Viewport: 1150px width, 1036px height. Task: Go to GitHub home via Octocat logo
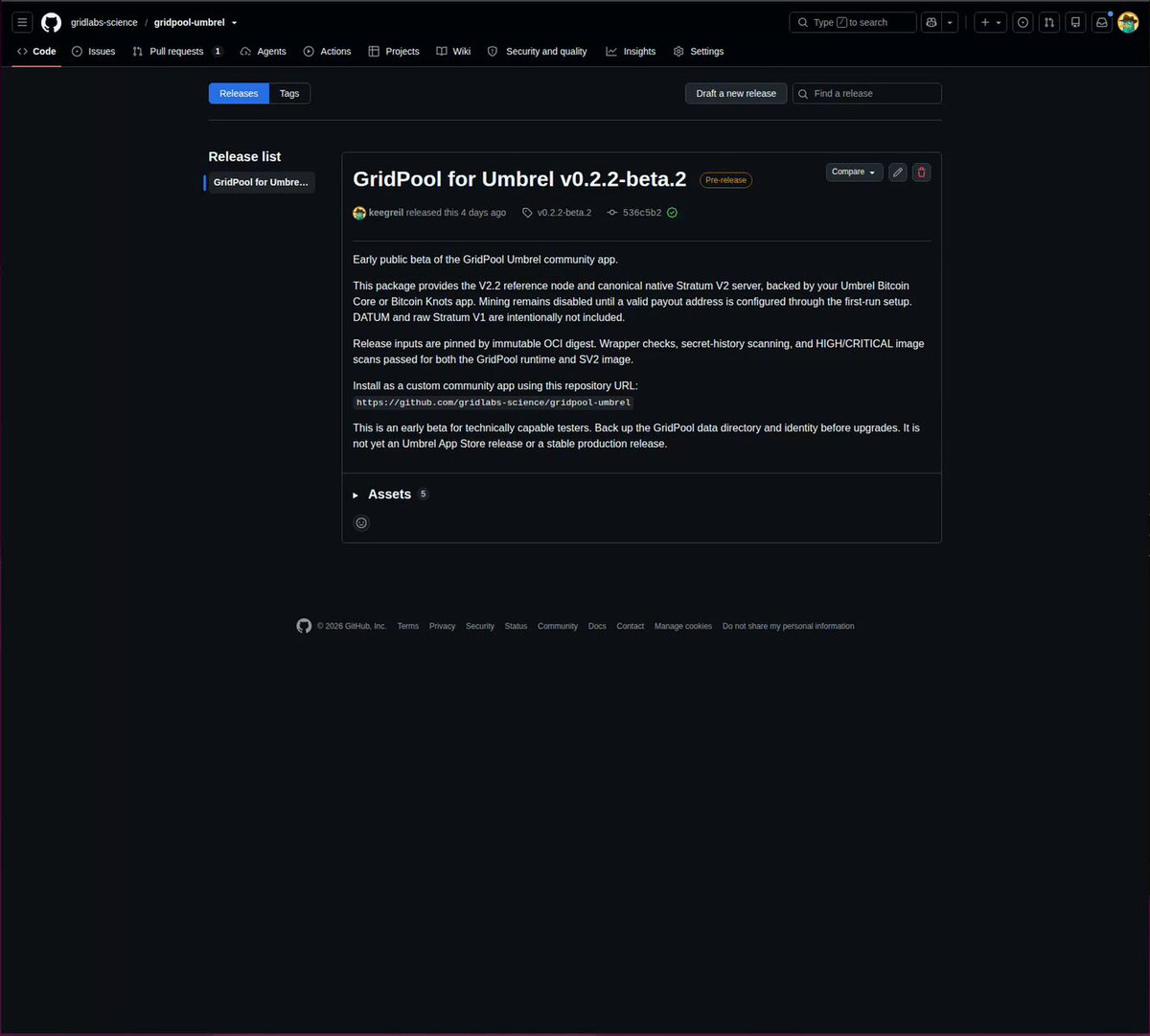(51, 22)
